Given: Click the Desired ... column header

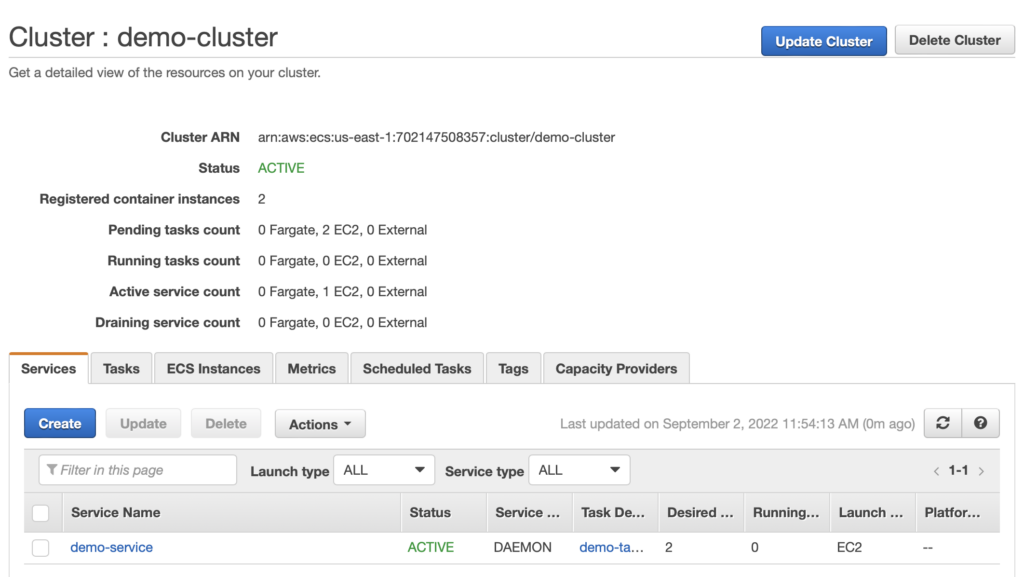Looking at the screenshot, I should pyautogui.click(x=700, y=512).
